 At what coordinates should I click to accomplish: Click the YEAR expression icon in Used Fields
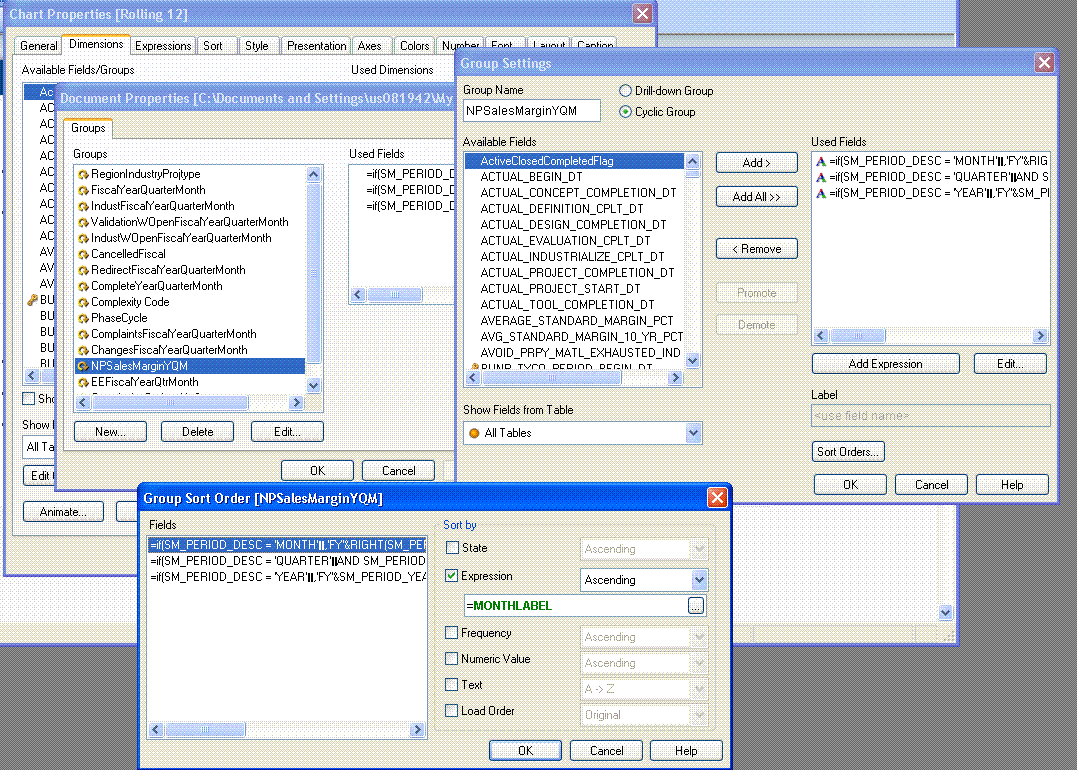pyautogui.click(x=821, y=193)
